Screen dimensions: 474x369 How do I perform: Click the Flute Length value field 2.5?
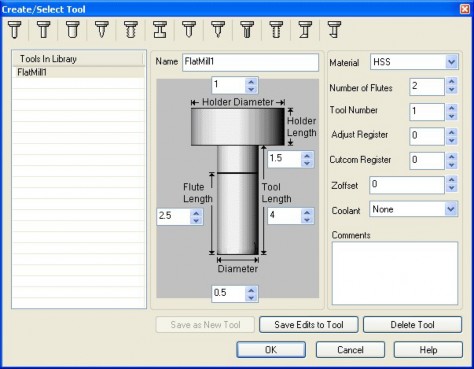(x=173, y=217)
